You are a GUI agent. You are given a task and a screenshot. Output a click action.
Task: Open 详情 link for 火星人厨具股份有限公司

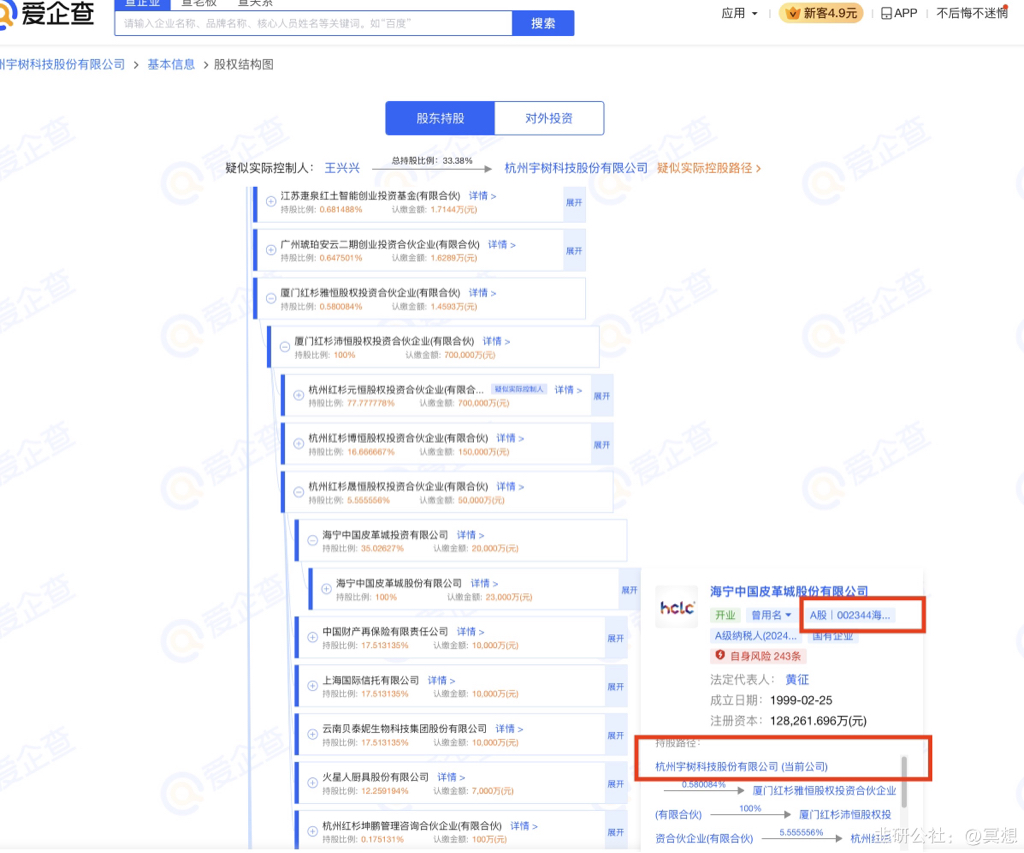[451, 777]
